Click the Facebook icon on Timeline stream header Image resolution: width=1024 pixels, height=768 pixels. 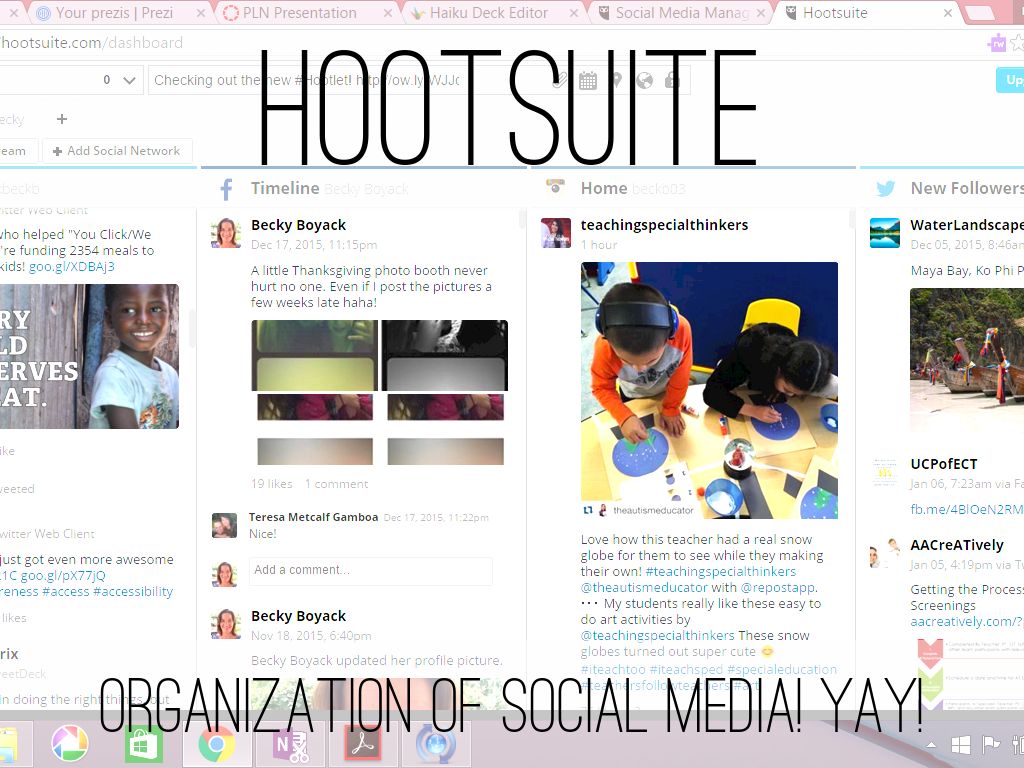227,189
